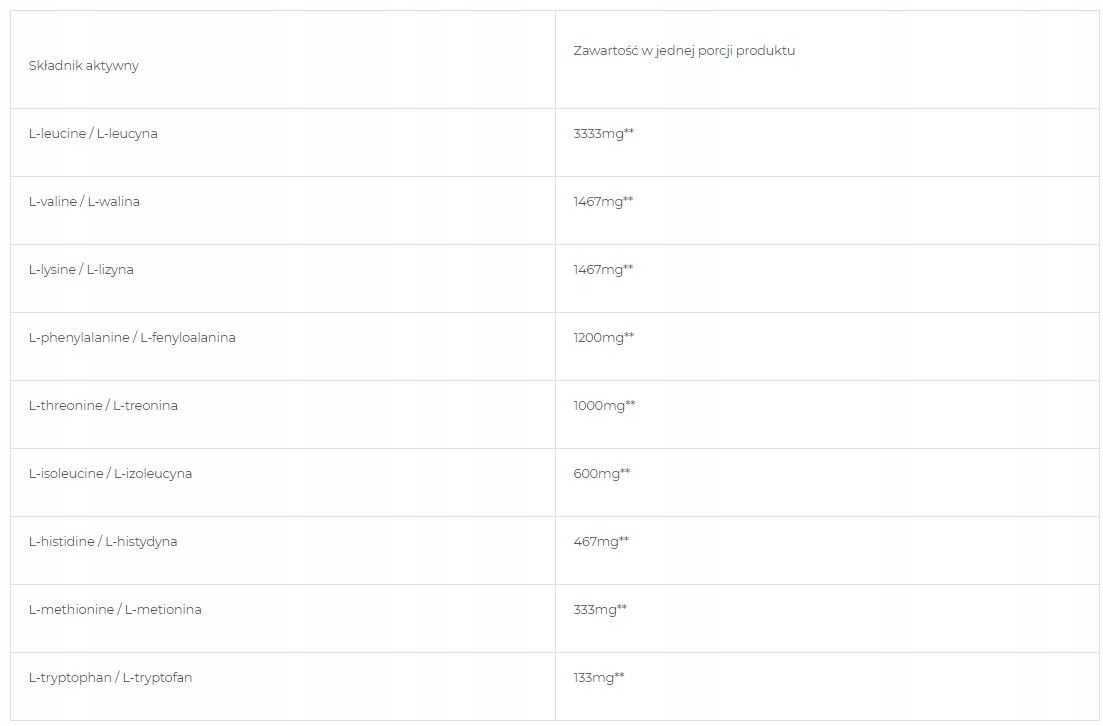This screenshot has height=726, width=1103.
Task: Click the 600mg value cell
Action: click(601, 474)
